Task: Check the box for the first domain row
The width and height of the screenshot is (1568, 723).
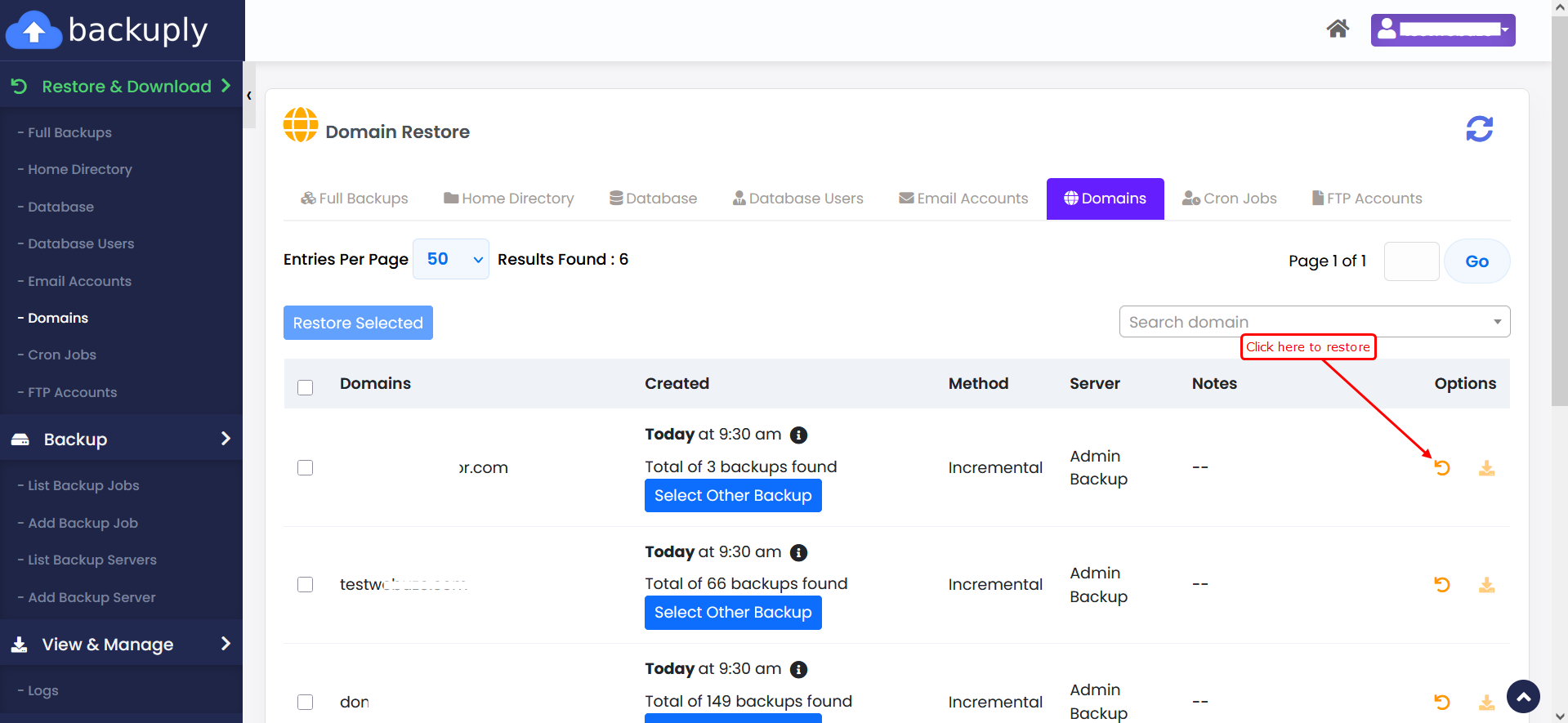Action: click(306, 468)
